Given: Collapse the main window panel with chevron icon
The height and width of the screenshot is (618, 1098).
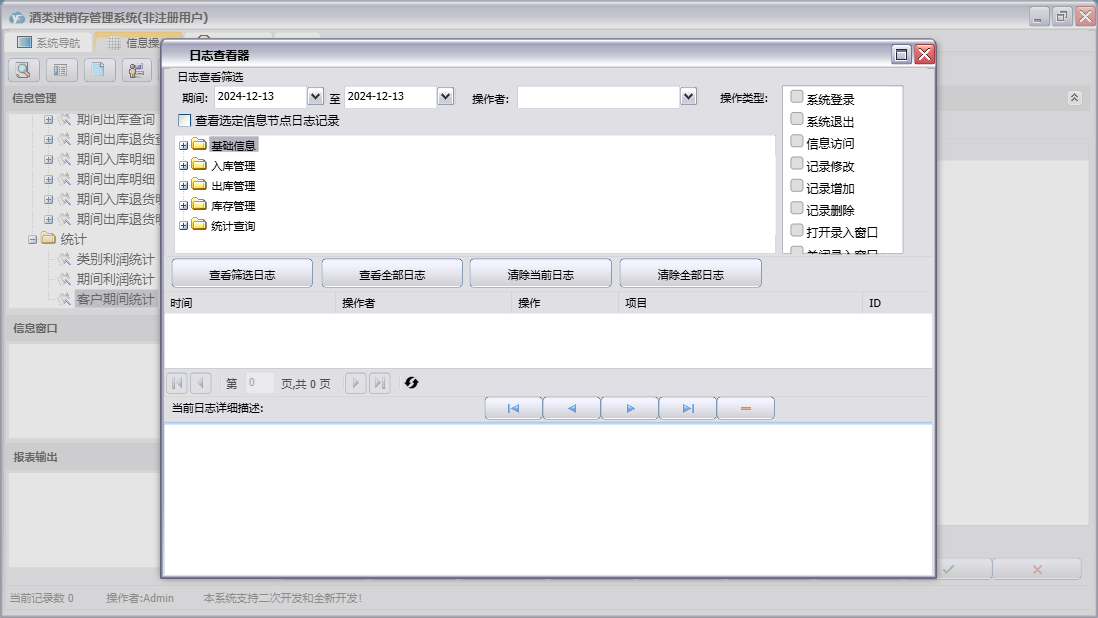Looking at the screenshot, I should (x=1074, y=98).
